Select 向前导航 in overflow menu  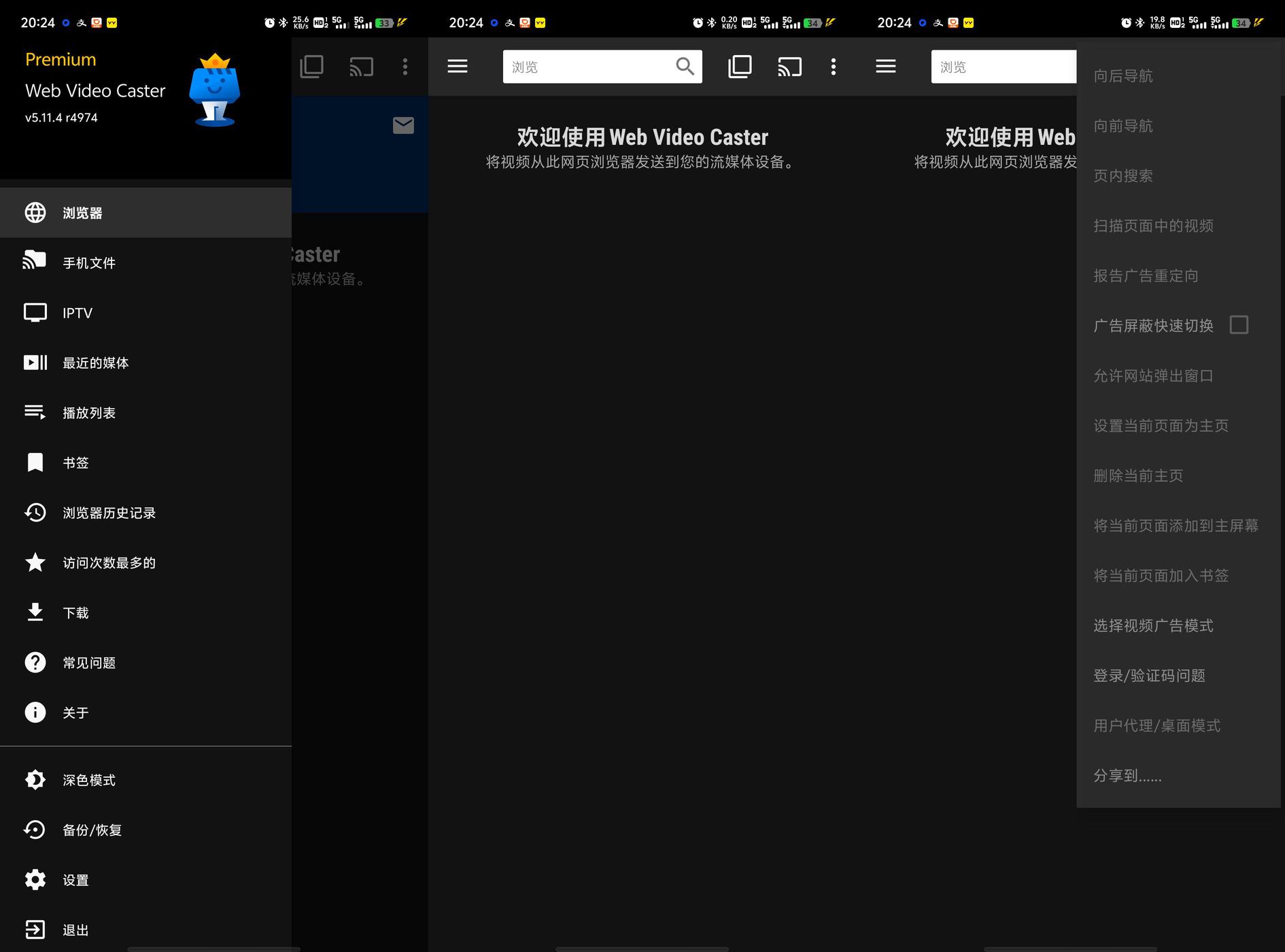[1179, 126]
